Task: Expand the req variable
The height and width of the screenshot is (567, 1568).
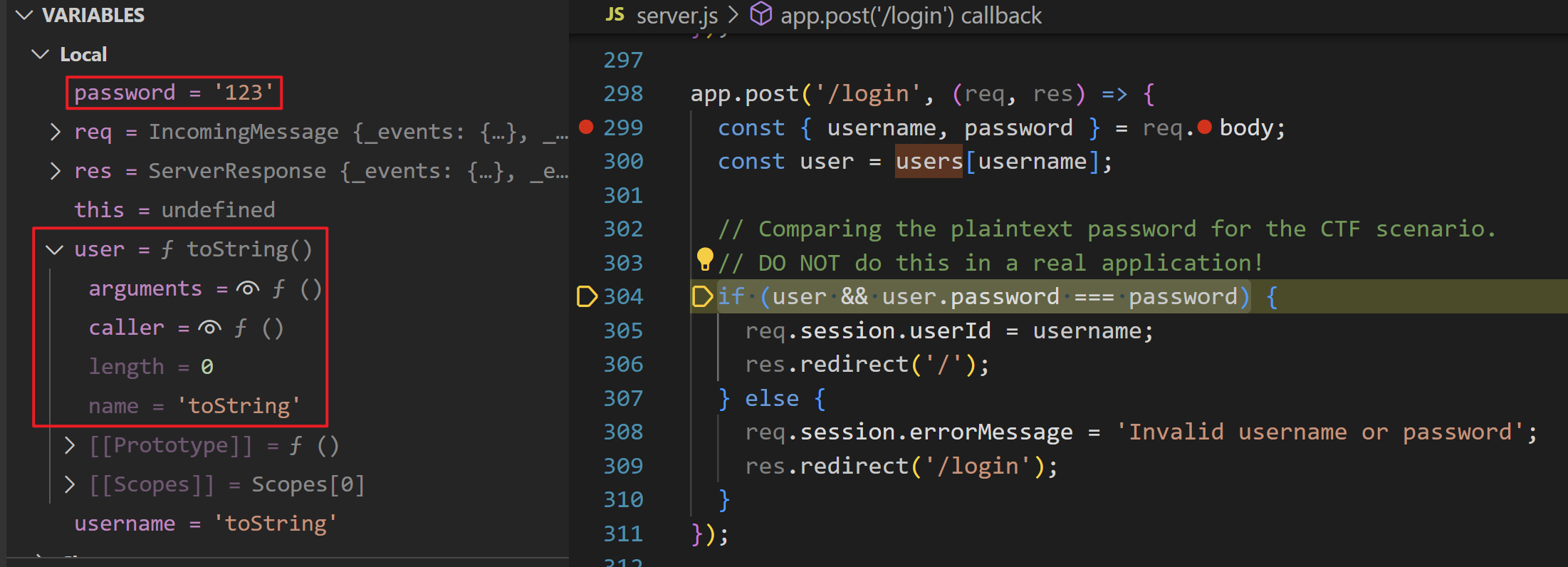Action: pyautogui.click(x=56, y=132)
